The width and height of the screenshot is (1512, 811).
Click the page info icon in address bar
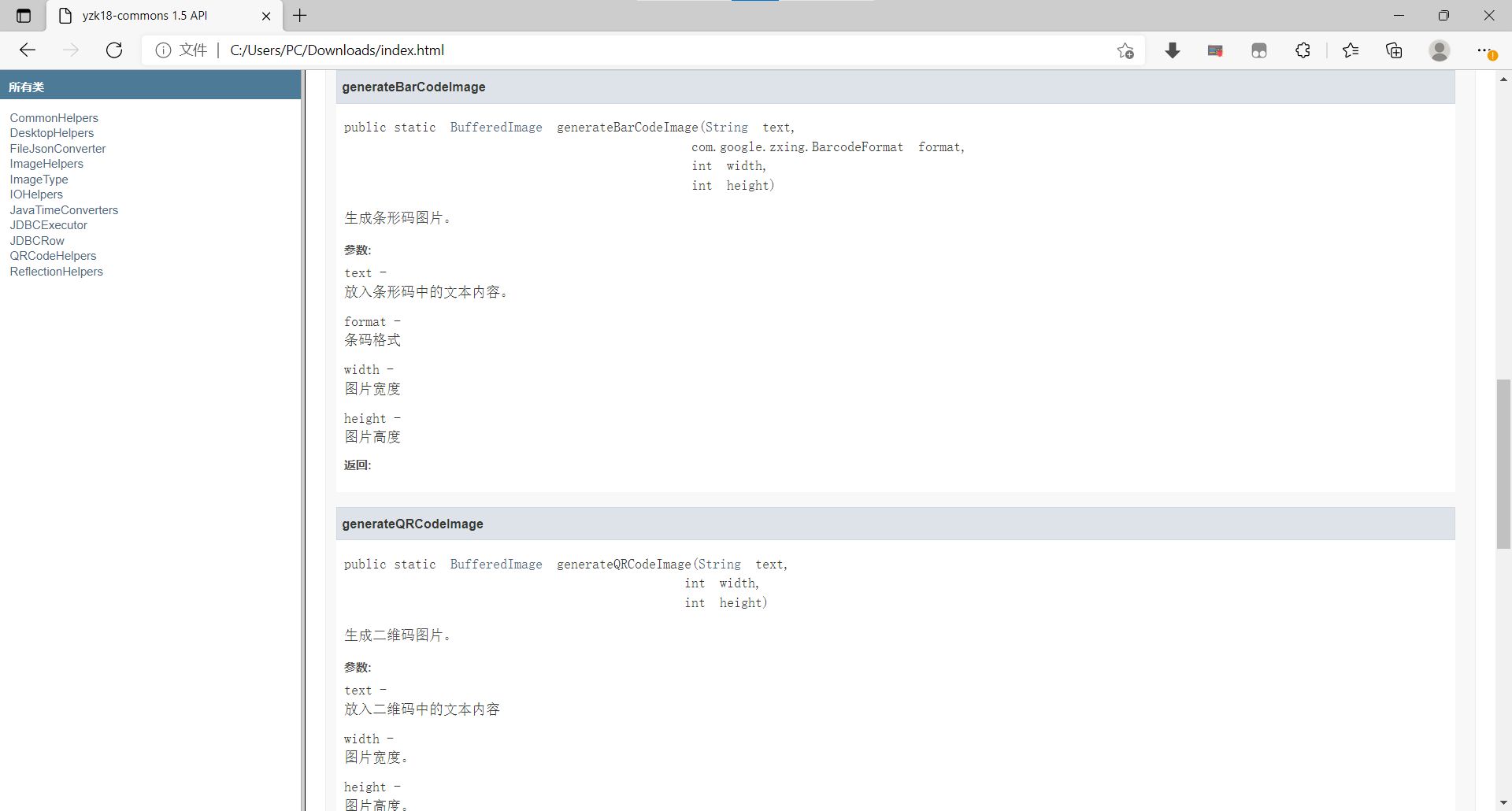tap(163, 50)
